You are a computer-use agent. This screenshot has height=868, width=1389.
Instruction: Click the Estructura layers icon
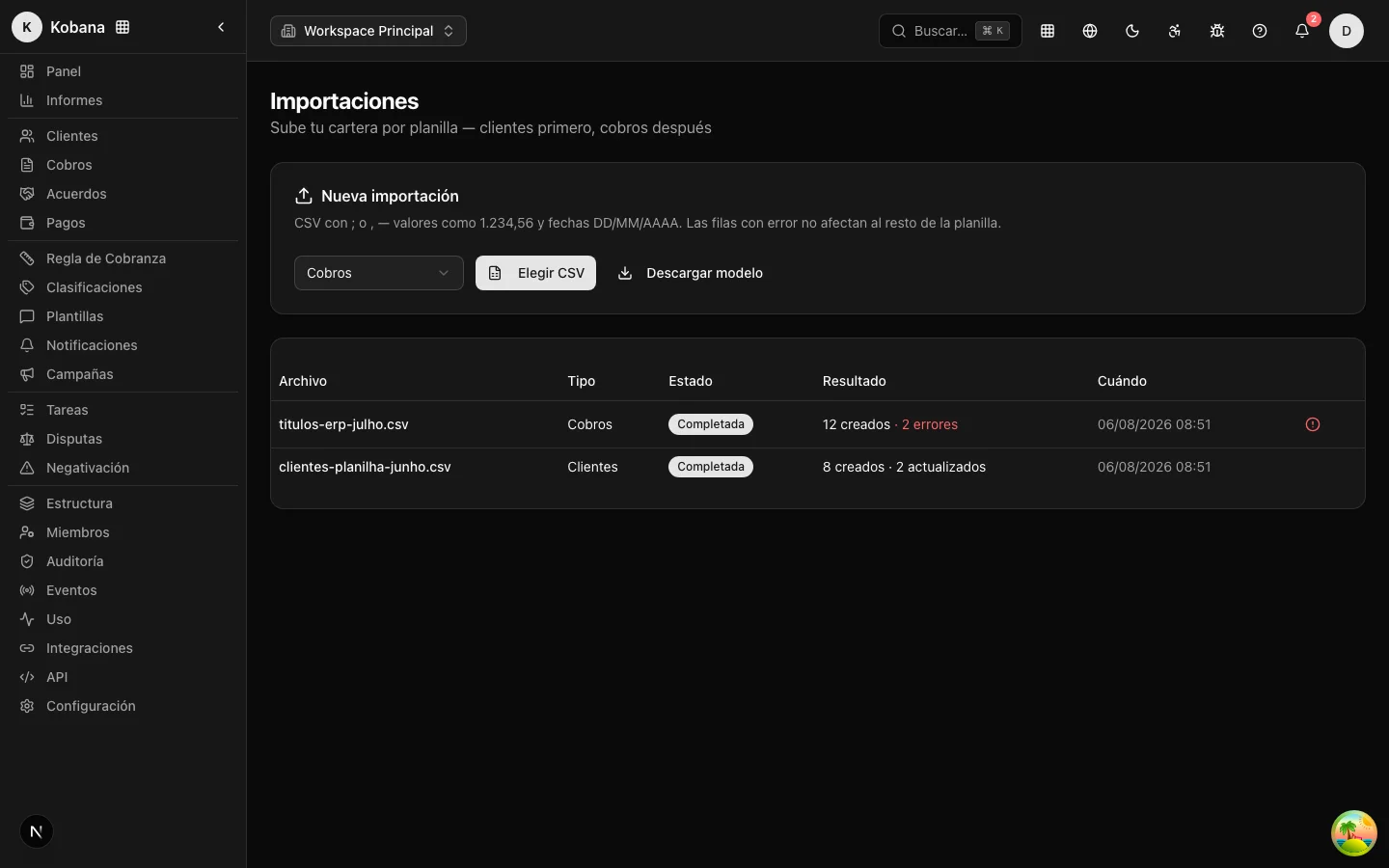click(27, 503)
